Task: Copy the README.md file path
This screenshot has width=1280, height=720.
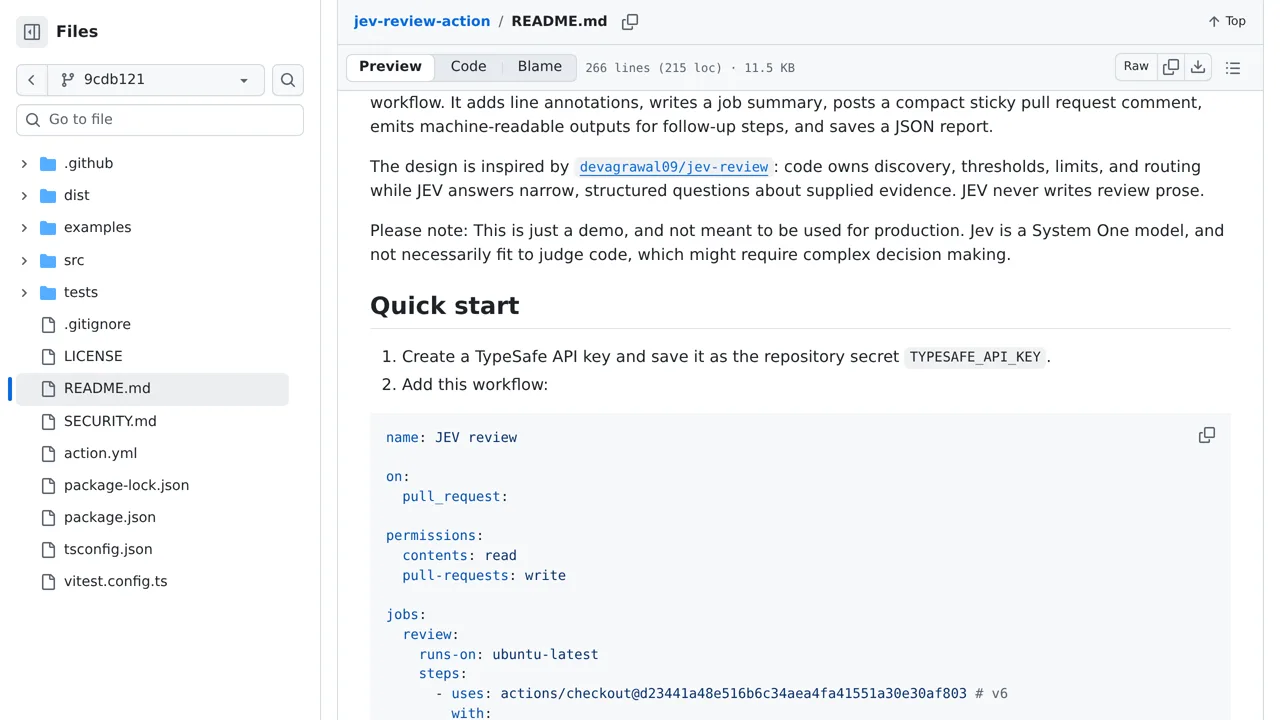Action: coord(630,22)
